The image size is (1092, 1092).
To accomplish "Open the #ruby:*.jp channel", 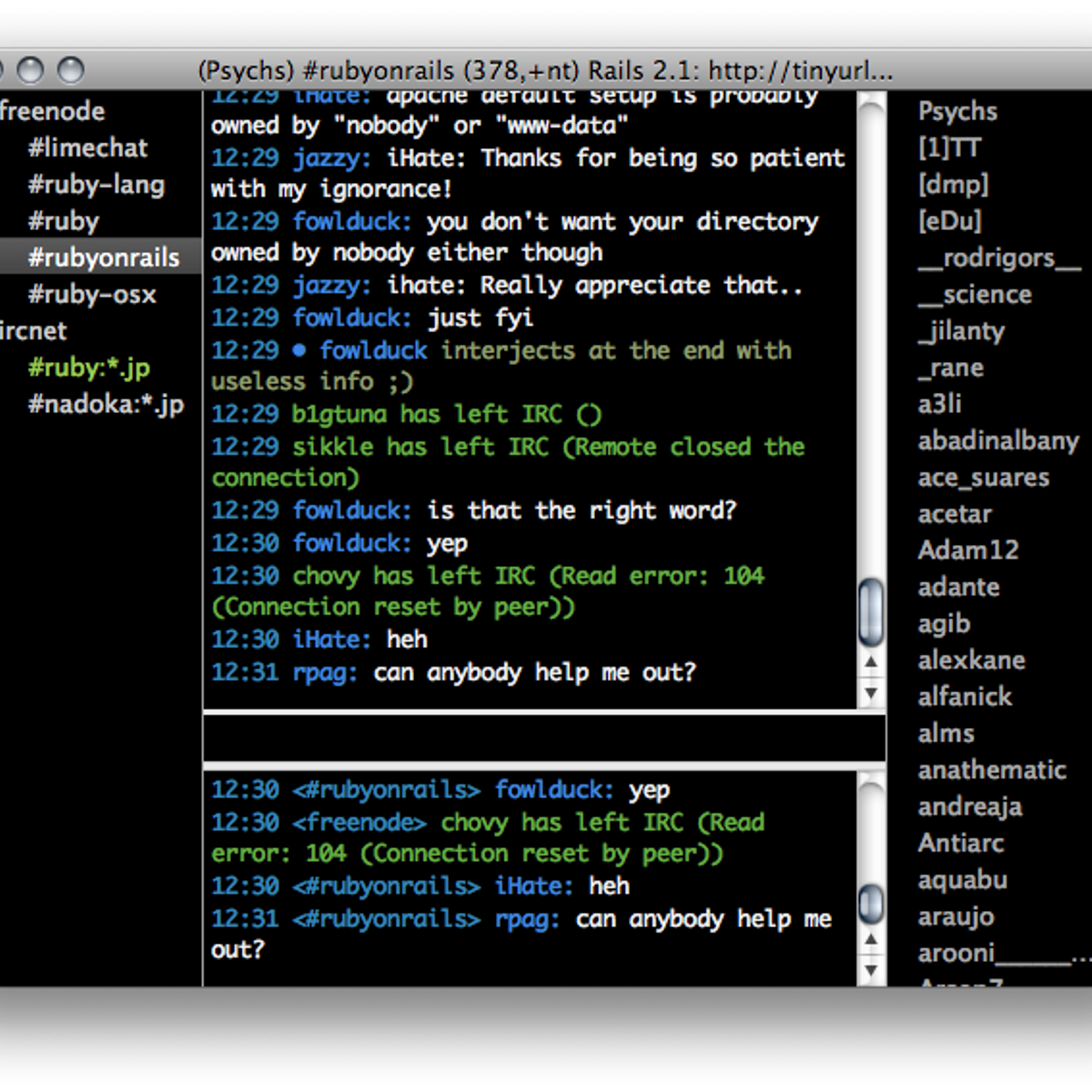I will point(87,368).
